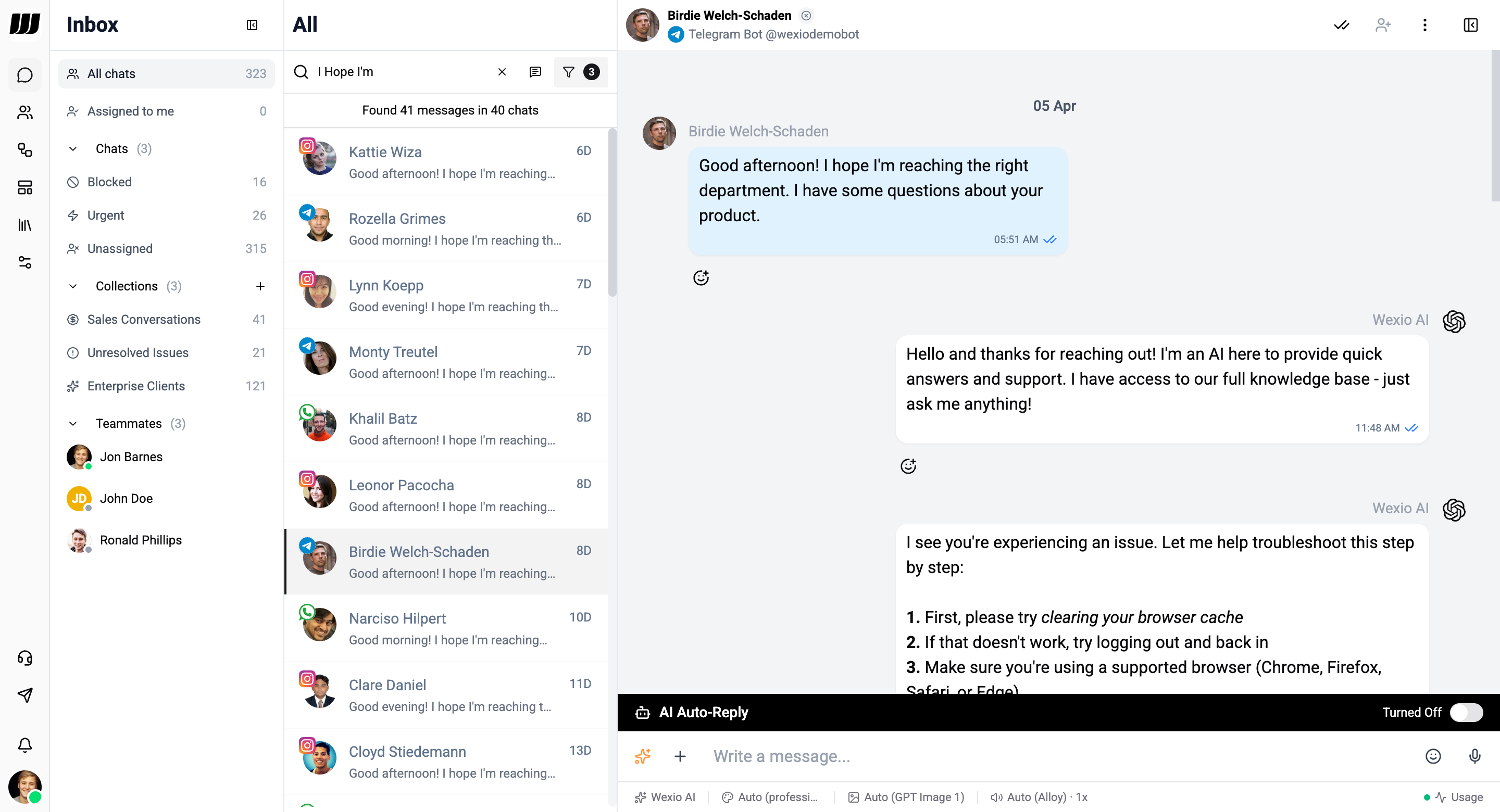Select the dashboard icon in the sidebar
The width and height of the screenshot is (1500, 812).
[x=24, y=187]
